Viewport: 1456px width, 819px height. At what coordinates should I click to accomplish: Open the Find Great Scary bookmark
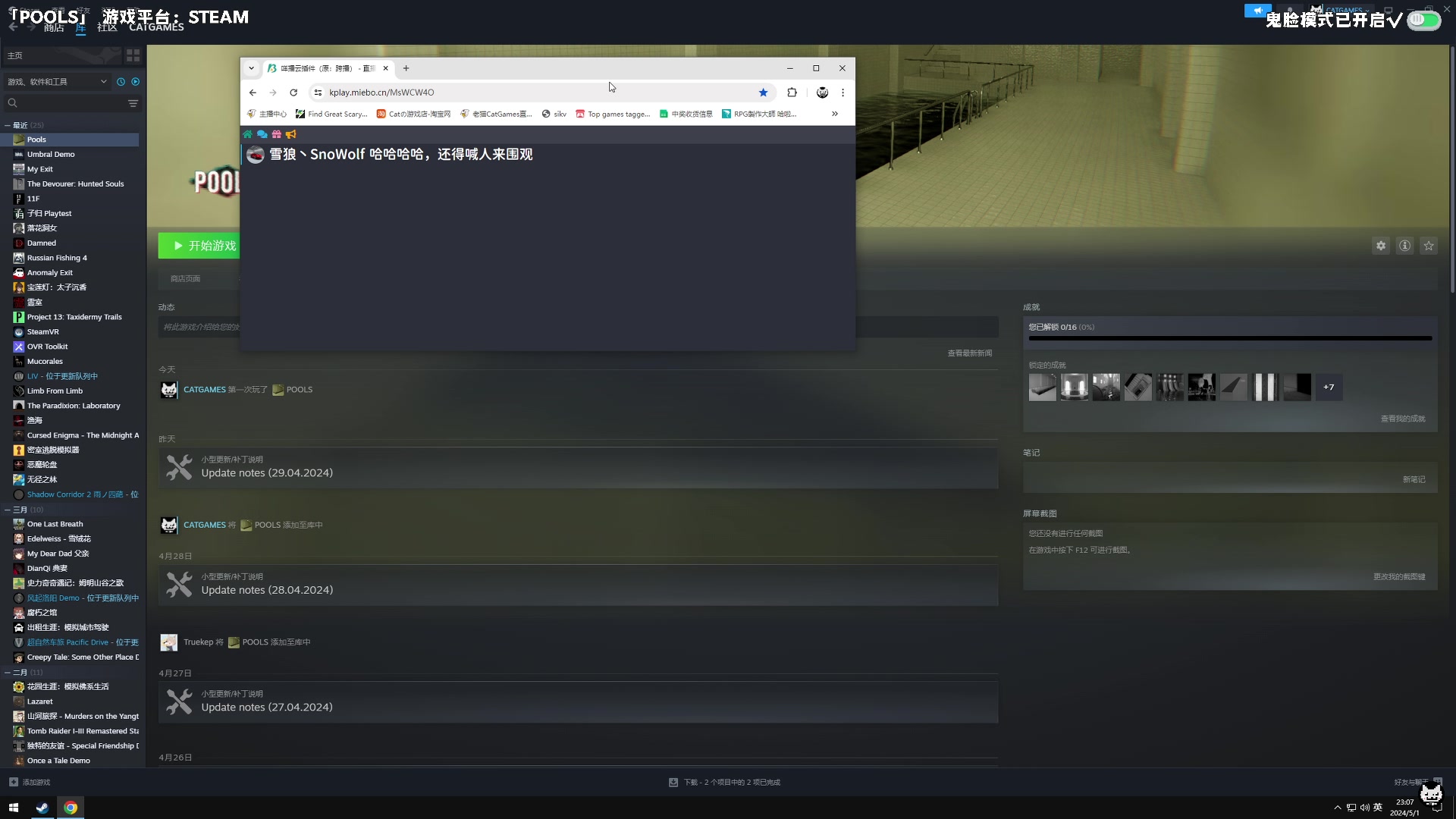[x=331, y=114]
